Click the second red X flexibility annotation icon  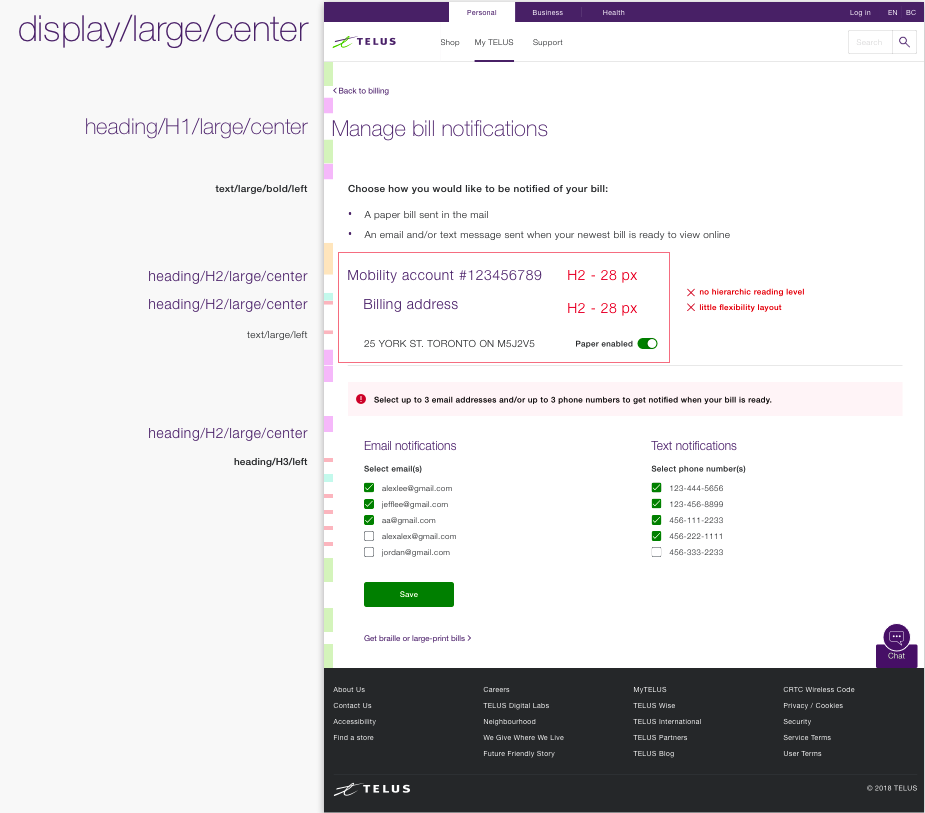689,307
